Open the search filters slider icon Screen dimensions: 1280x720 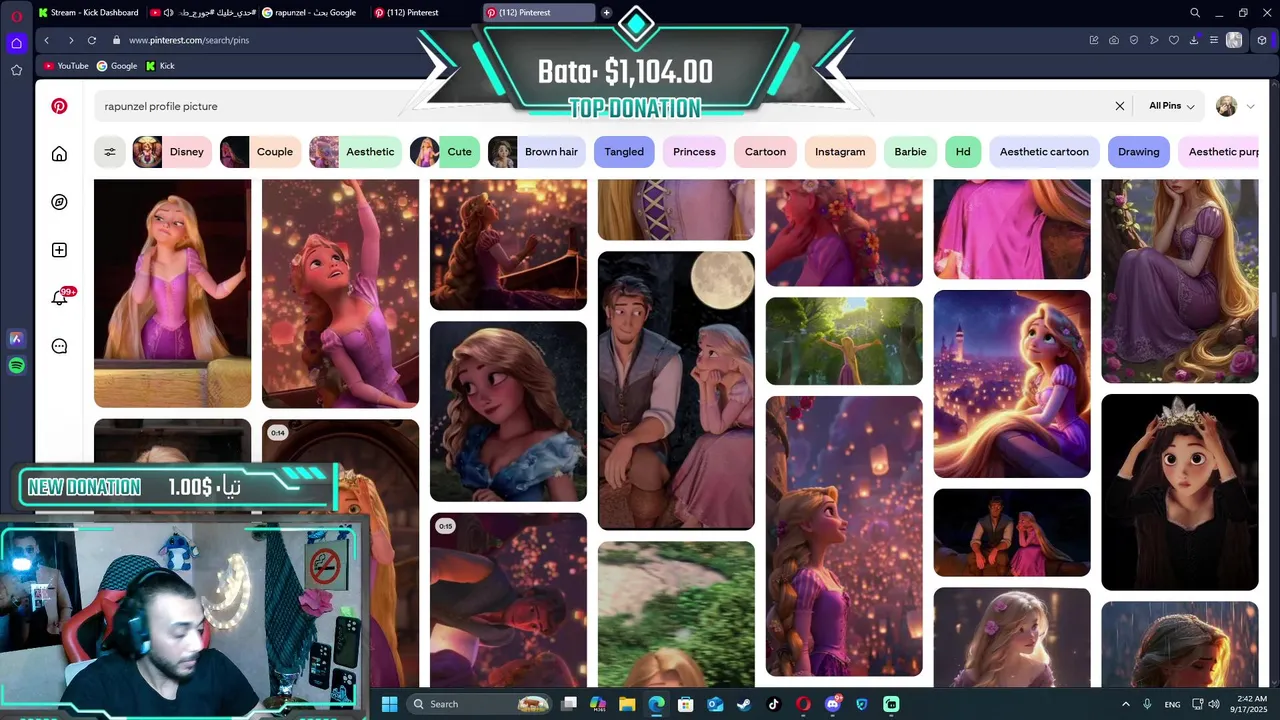click(x=110, y=152)
